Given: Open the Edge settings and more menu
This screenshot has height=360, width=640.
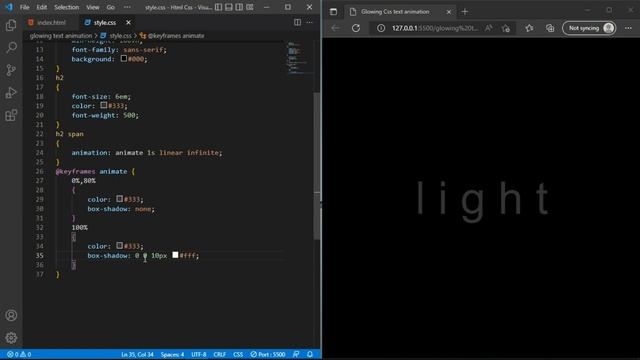Looking at the screenshot, I should coord(628,28).
